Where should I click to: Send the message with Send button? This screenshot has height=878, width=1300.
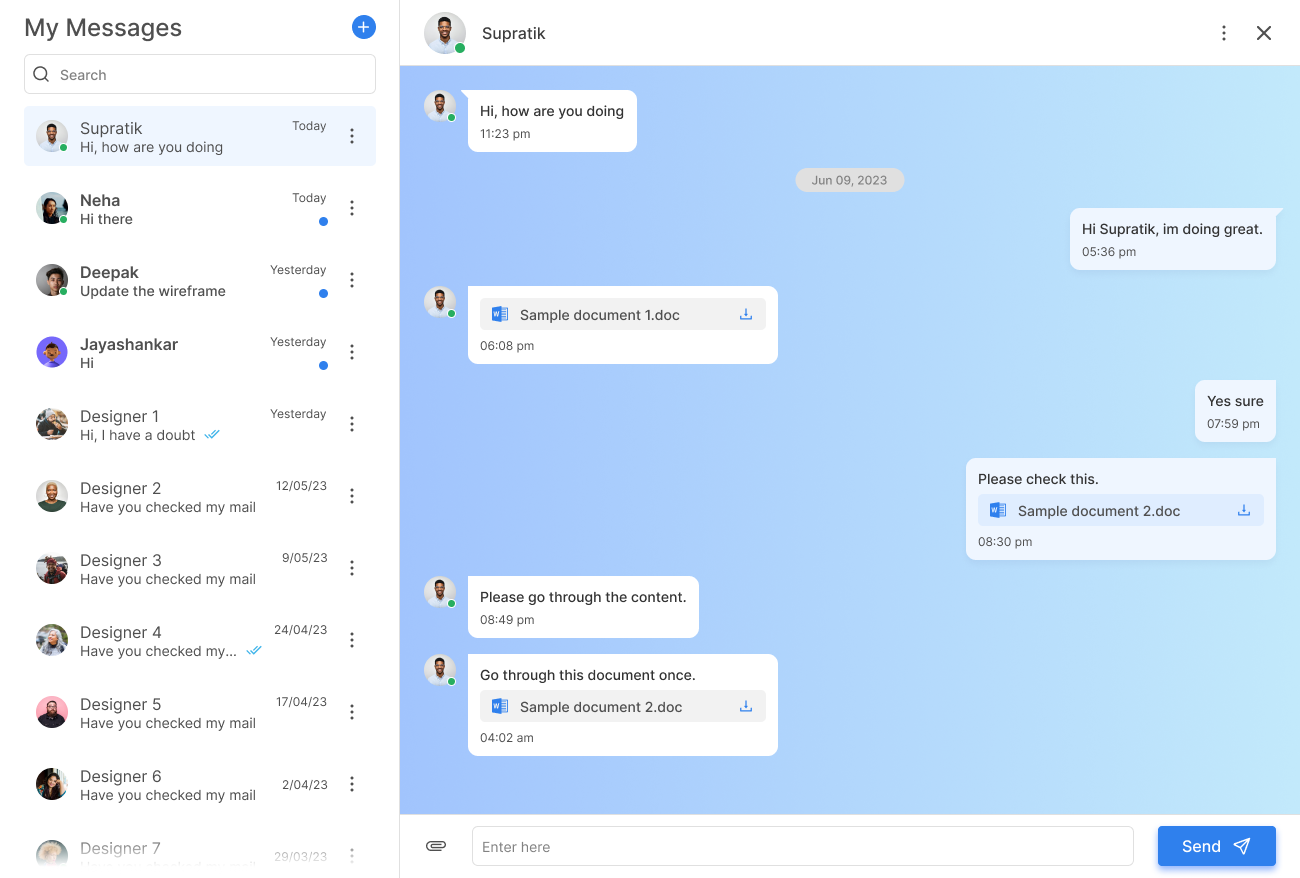(1217, 846)
